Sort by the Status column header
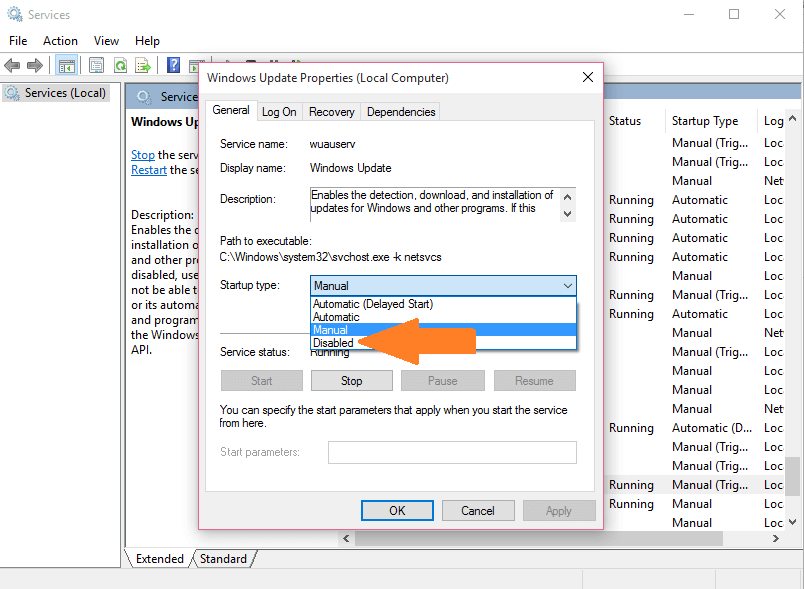This screenshot has width=804, height=589. point(625,121)
